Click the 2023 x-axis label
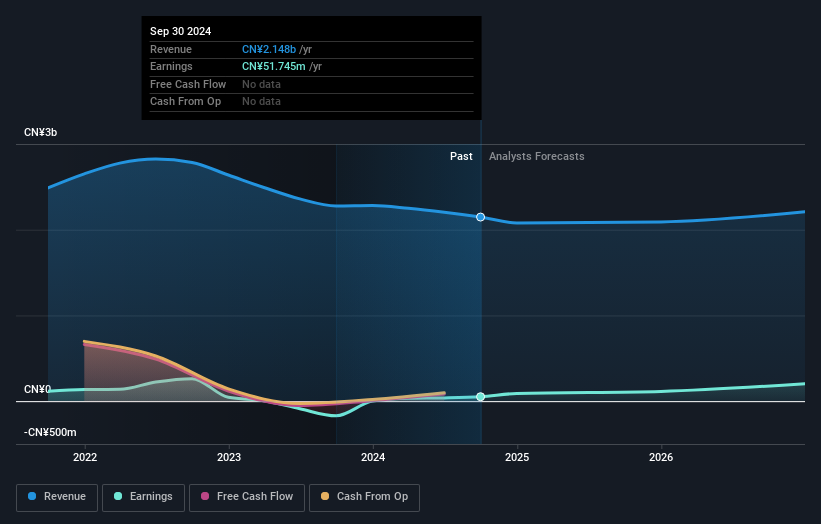821x524 pixels. click(x=229, y=457)
